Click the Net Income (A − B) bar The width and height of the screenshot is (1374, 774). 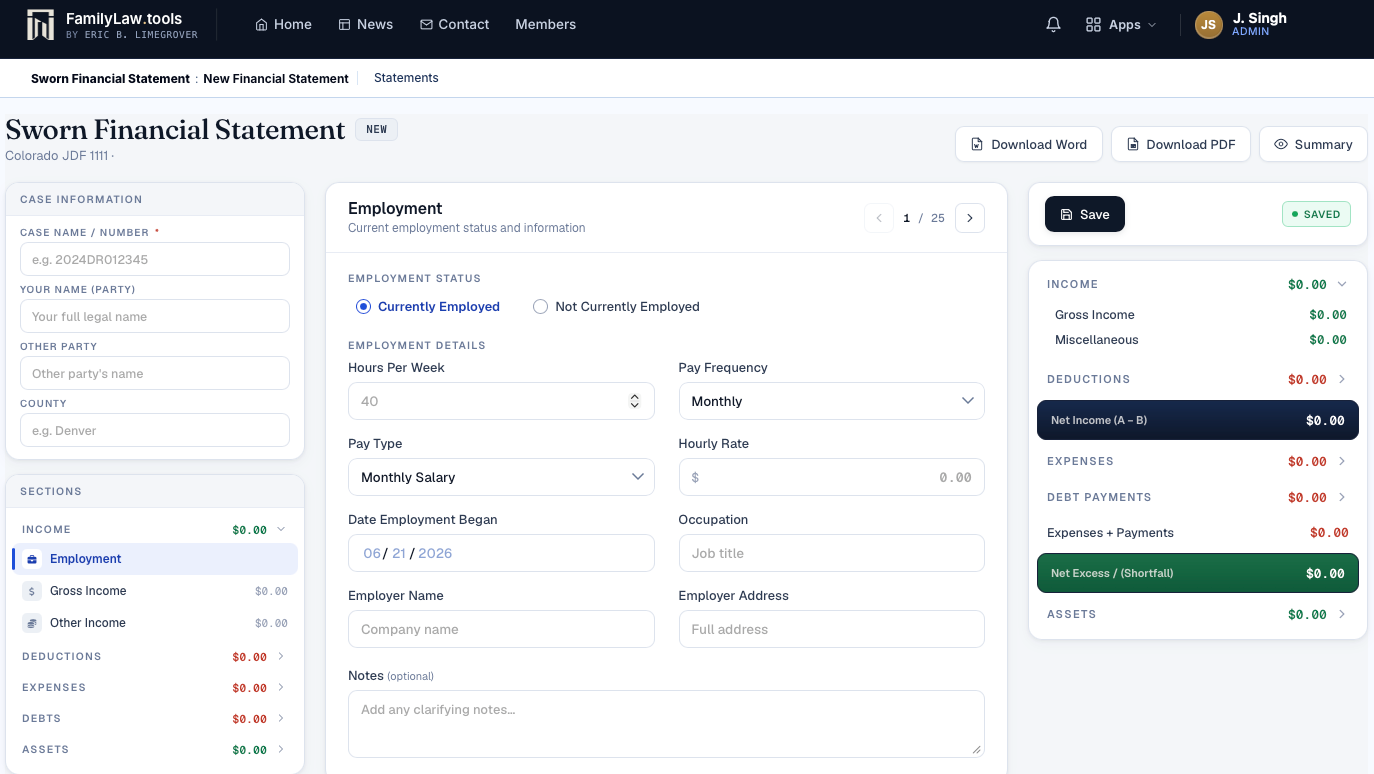pos(1197,420)
